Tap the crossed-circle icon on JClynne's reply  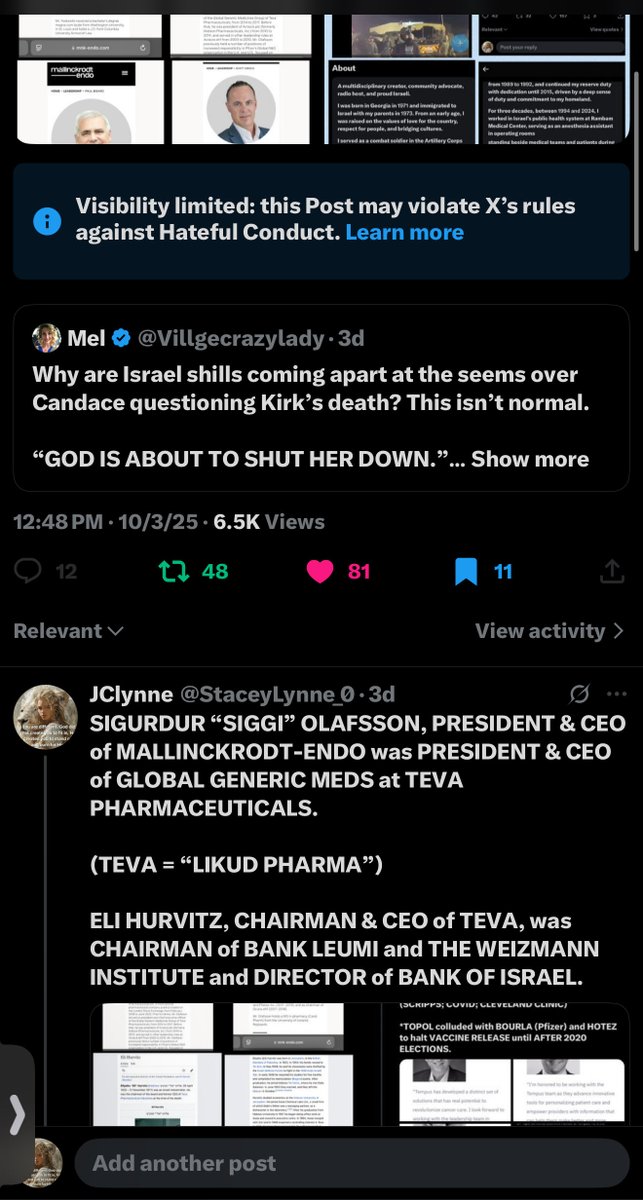578,694
